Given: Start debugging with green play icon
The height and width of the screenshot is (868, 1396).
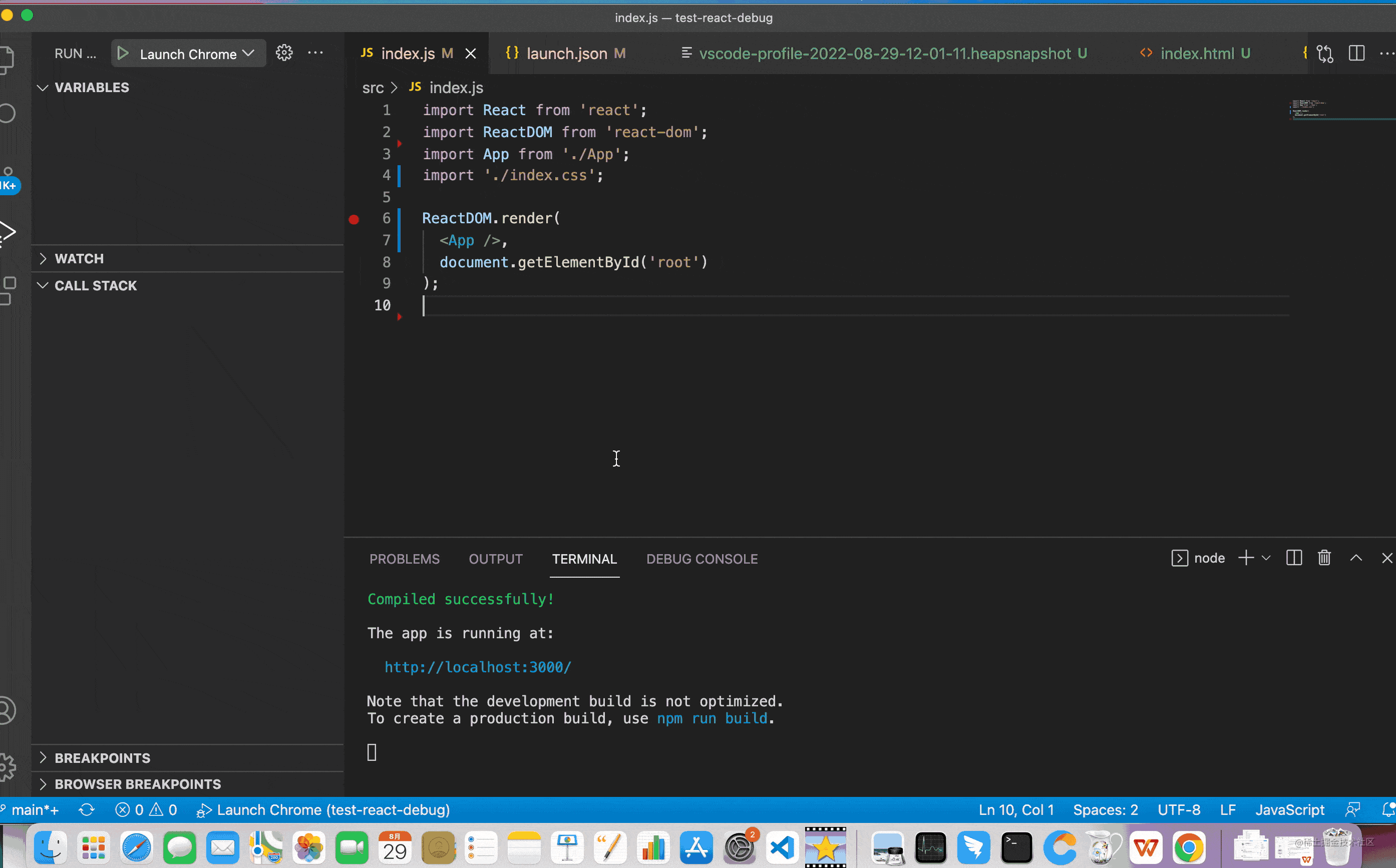Looking at the screenshot, I should (x=122, y=54).
